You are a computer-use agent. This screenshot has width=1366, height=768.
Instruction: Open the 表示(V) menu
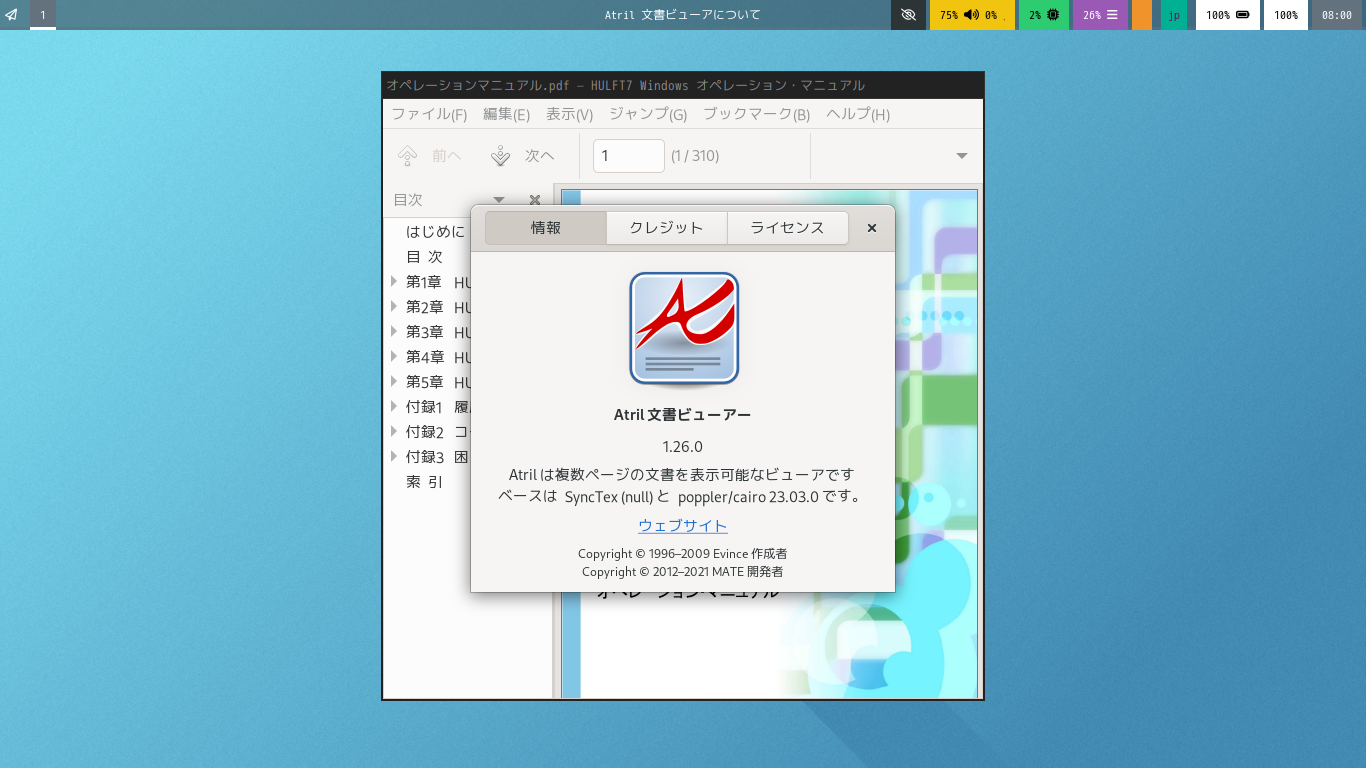[x=569, y=114]
